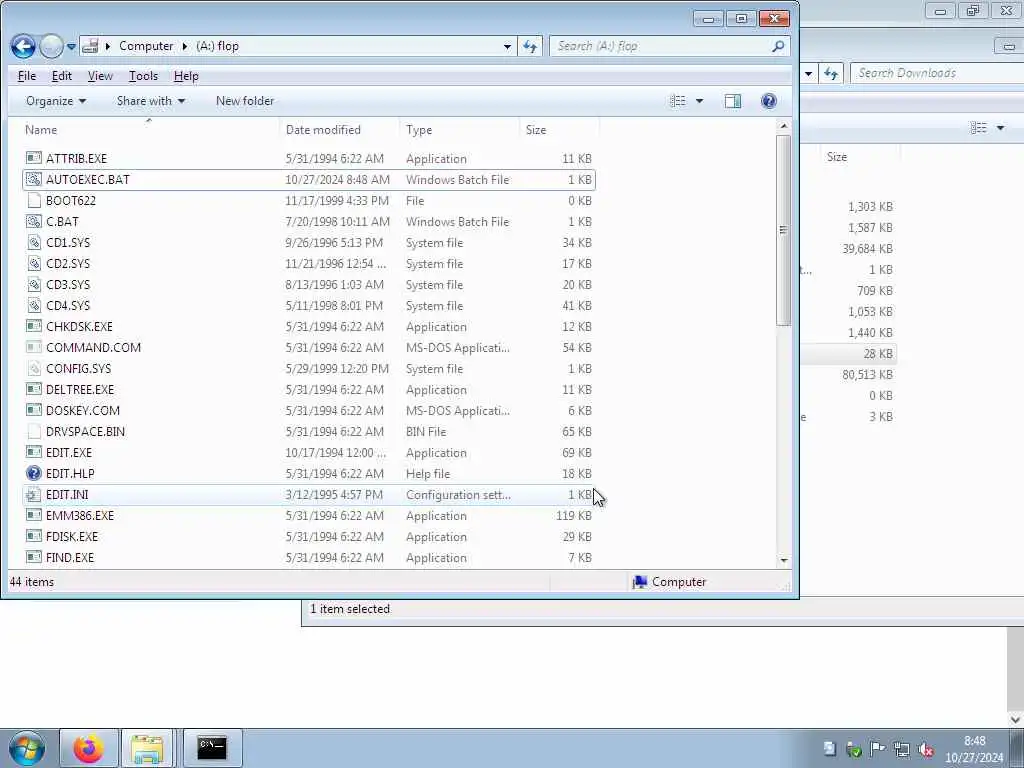
Task: Click the 28 KB row in Downloads window
Action: [x=849, y=354]
